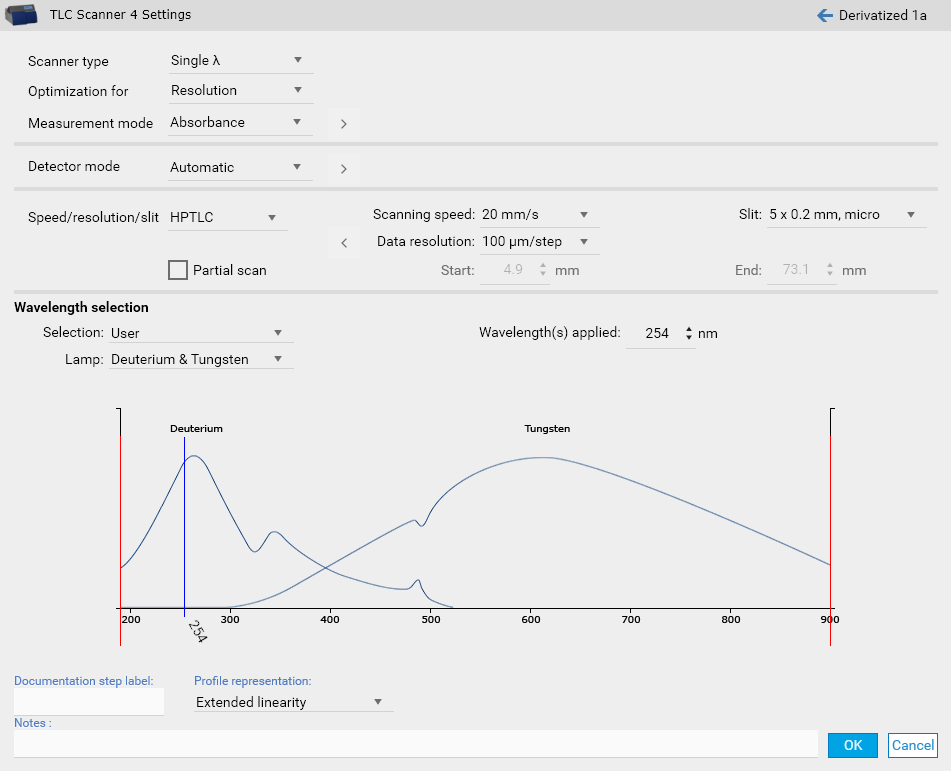The image size is (951, 771).
Task: Enable the Partial scan checkbox
Action: point(178,270)
